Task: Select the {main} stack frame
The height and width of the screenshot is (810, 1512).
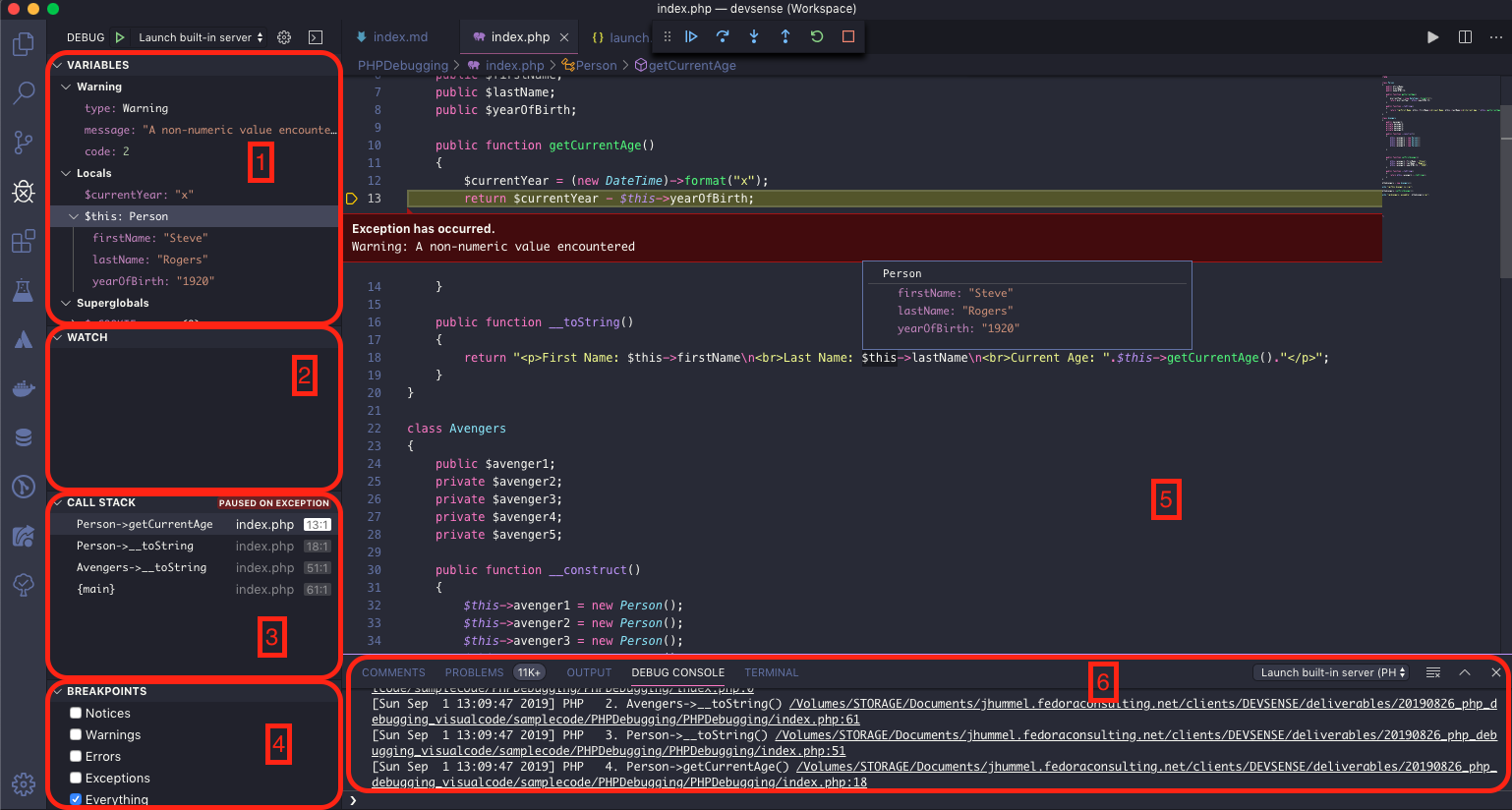Action: [x=196, y=589]
